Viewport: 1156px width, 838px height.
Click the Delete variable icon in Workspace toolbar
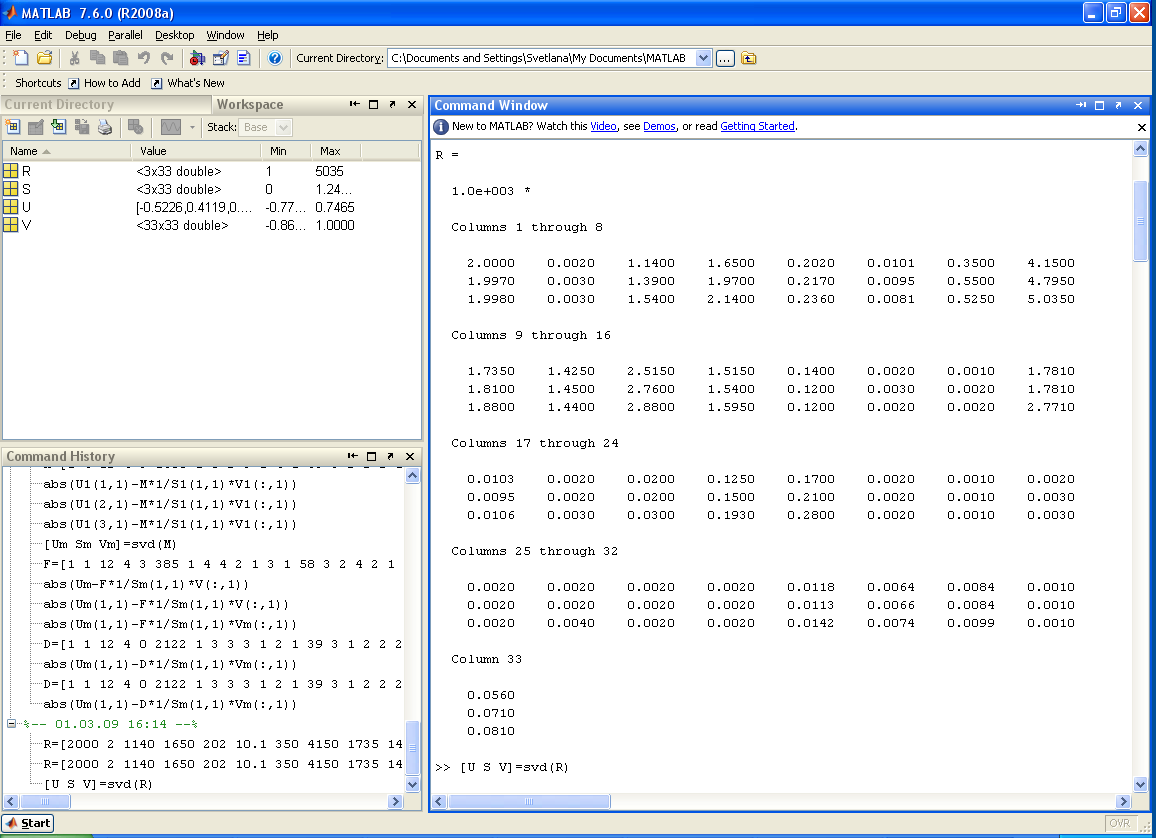tap(136, 127)
